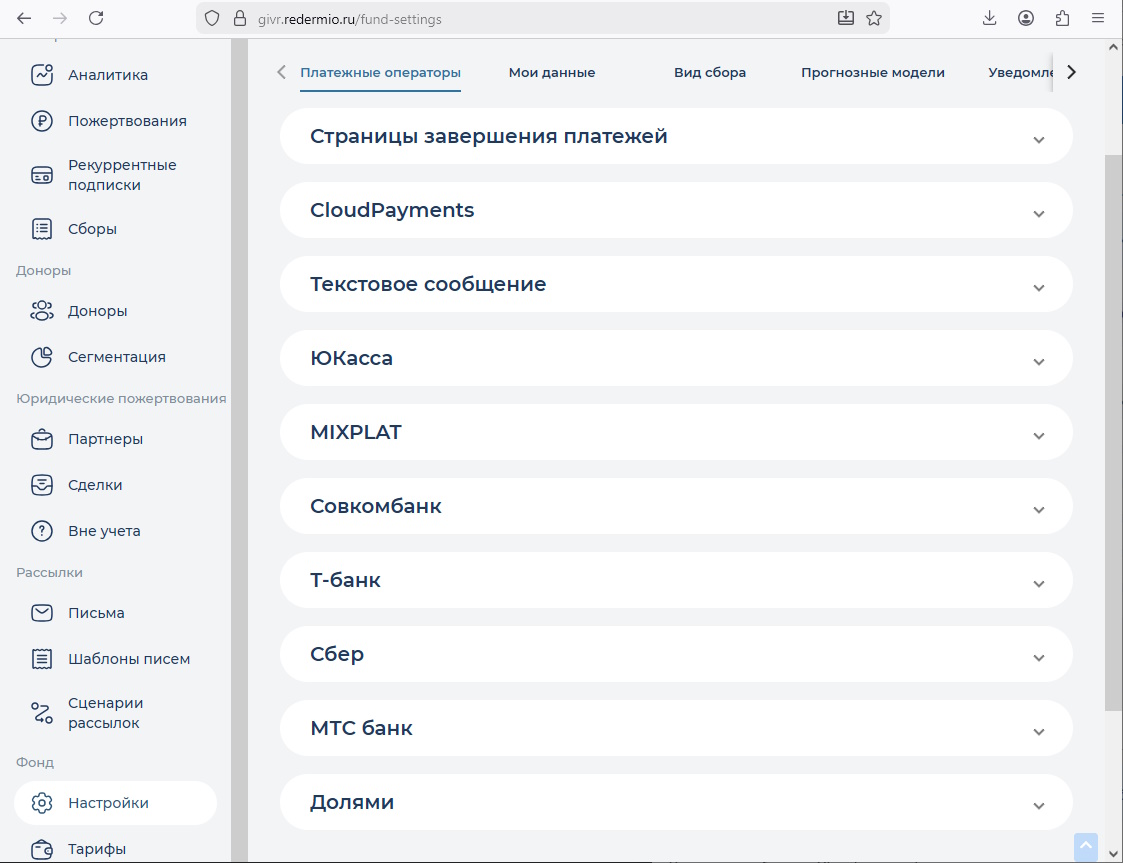Click the document icon for Шаблоны писем
1123x863 pixels.
pyautogui.click(x=42, y=659)
